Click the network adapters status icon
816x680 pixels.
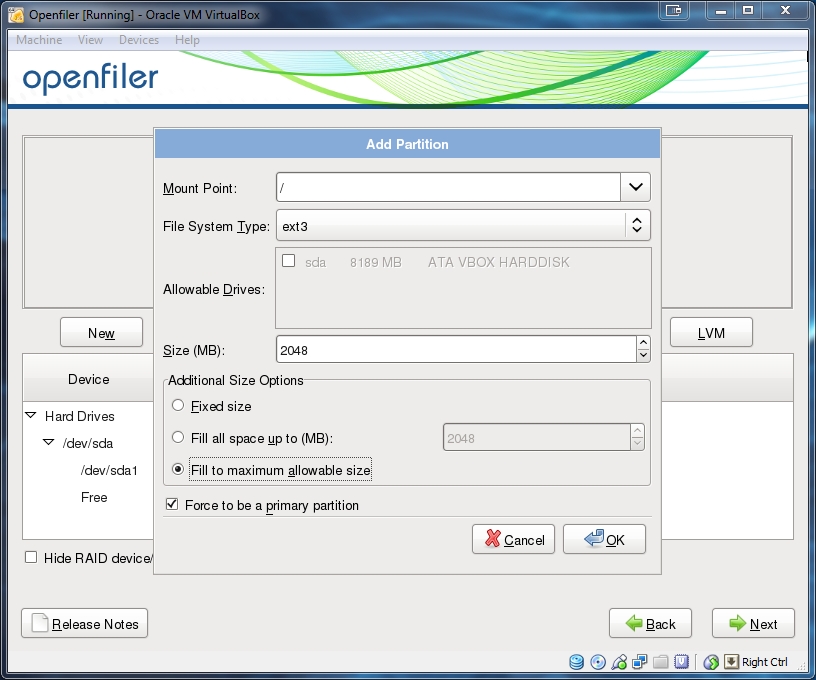click(x=640, y=662)
